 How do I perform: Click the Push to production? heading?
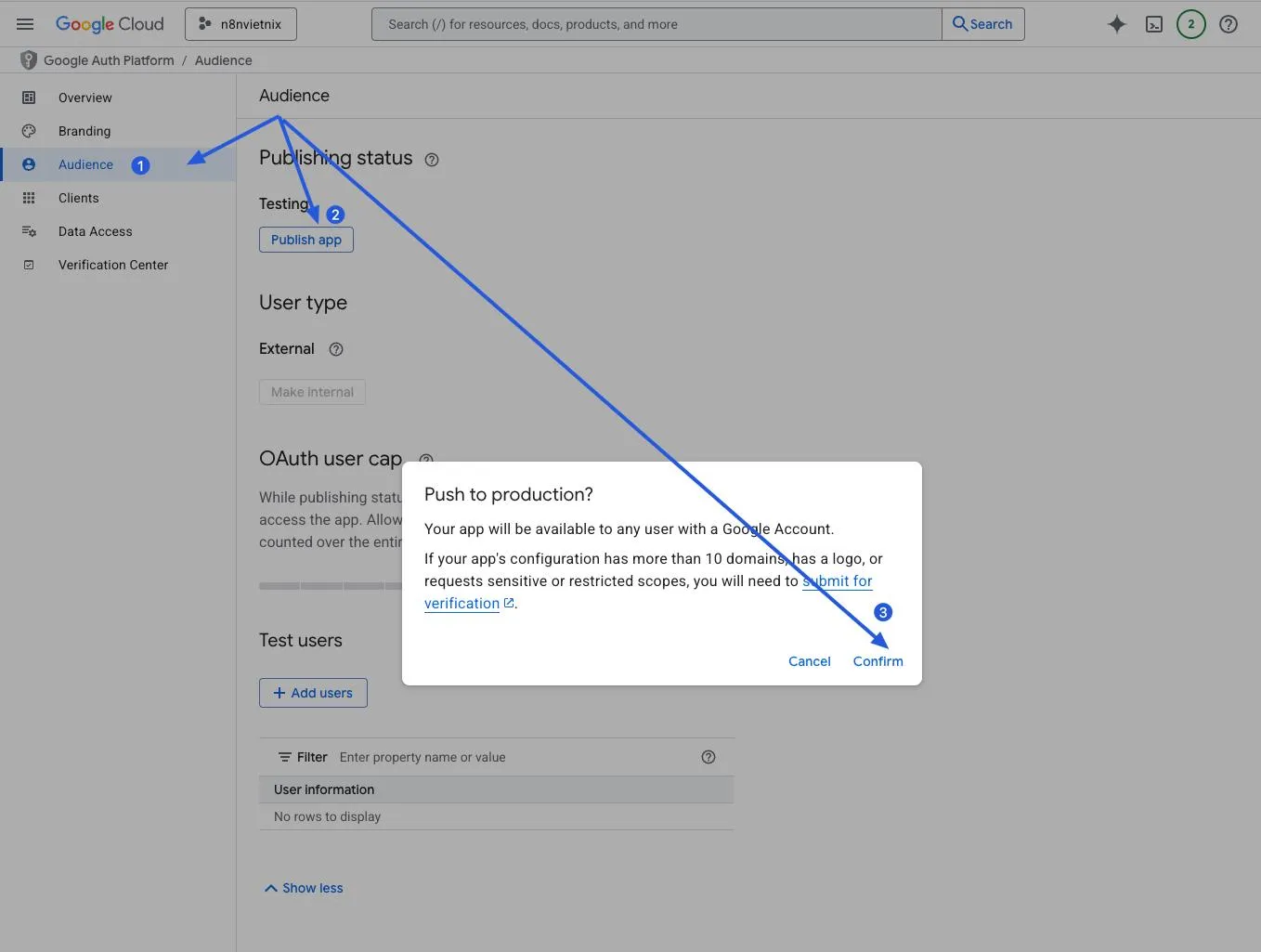tap(508, 494)
